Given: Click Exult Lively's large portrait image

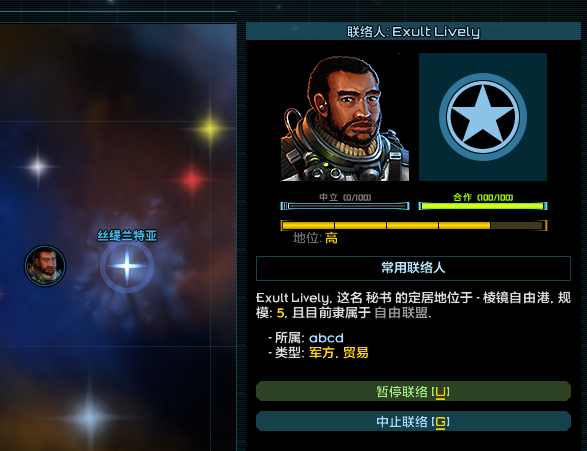Looking at the screenshot, I should pyautogui.click(x=345, y=118).
